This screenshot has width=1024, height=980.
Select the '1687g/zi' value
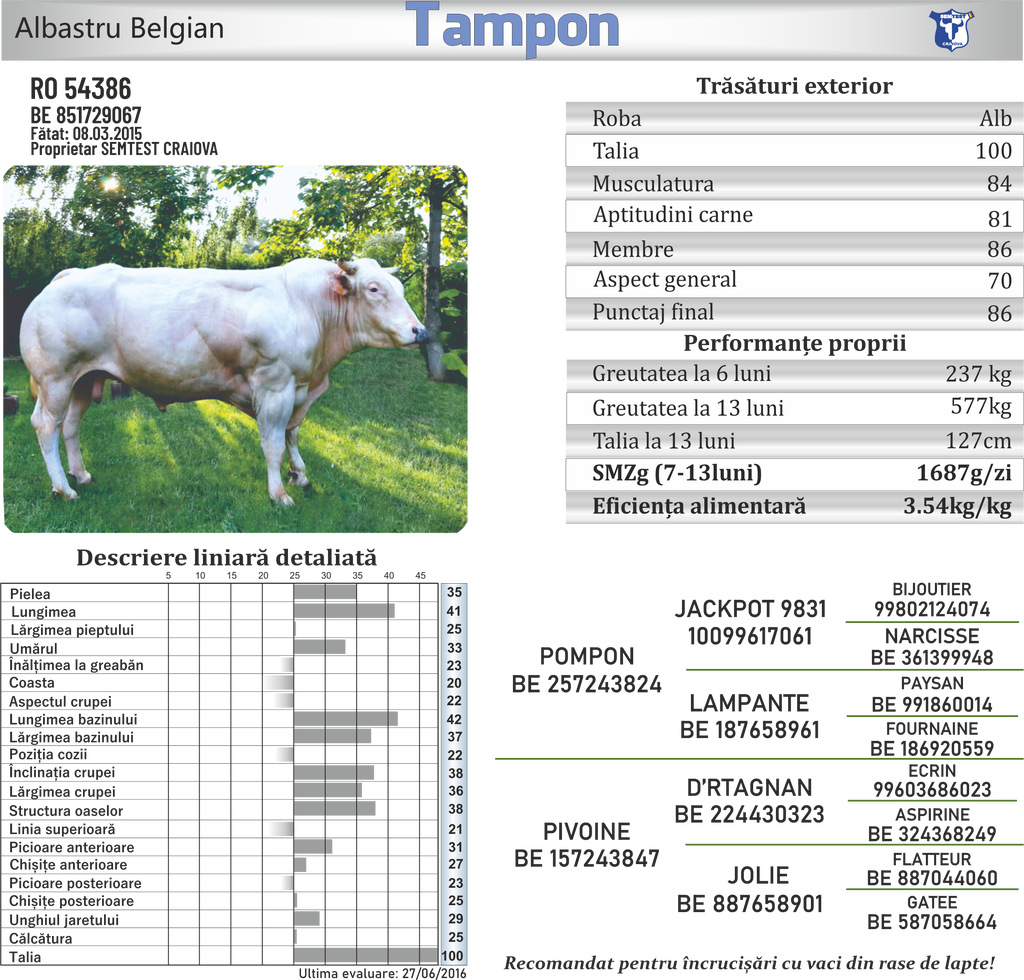964,473
